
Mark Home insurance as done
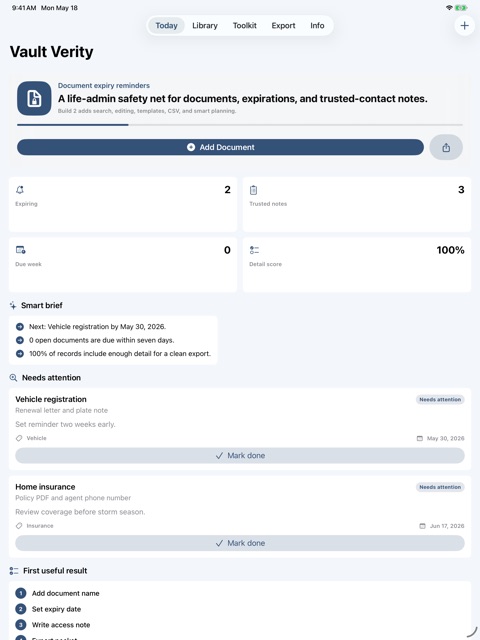pos(240,543)
